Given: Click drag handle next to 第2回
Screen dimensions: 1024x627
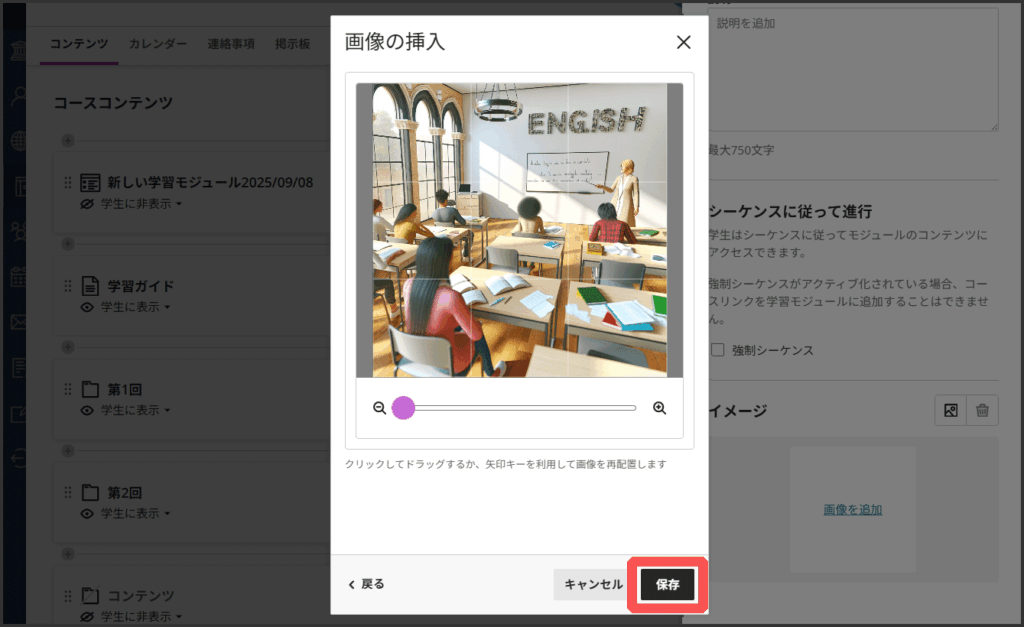Looking at the screenshot, I should click(x=68, y=492).
